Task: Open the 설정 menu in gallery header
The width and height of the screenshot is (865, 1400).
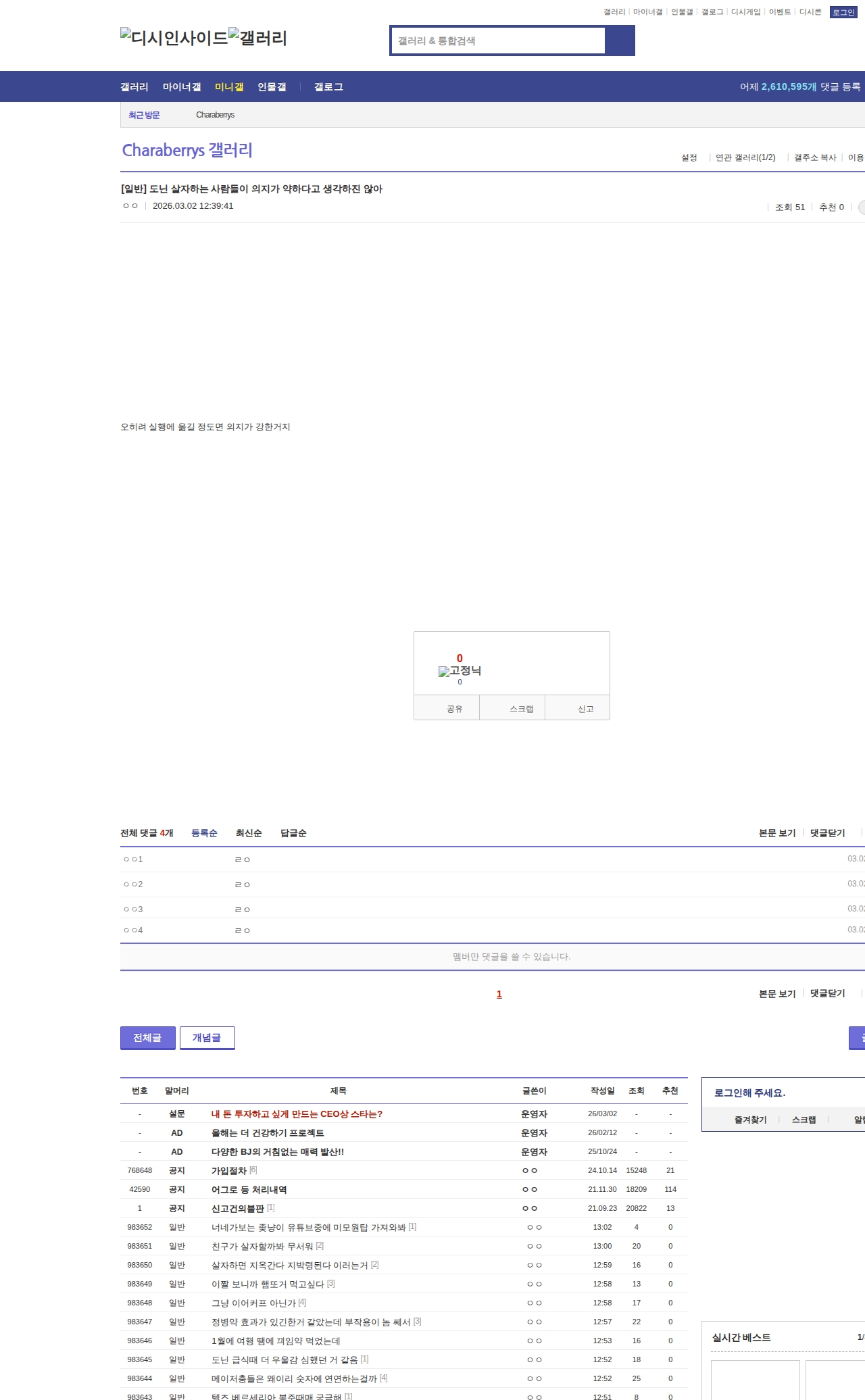Action: click(689, 157)
